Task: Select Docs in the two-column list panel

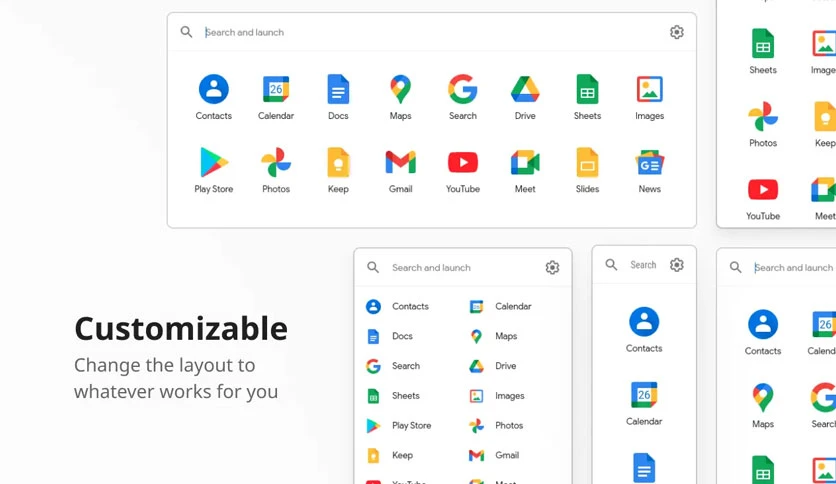Action: coord(390,336)
